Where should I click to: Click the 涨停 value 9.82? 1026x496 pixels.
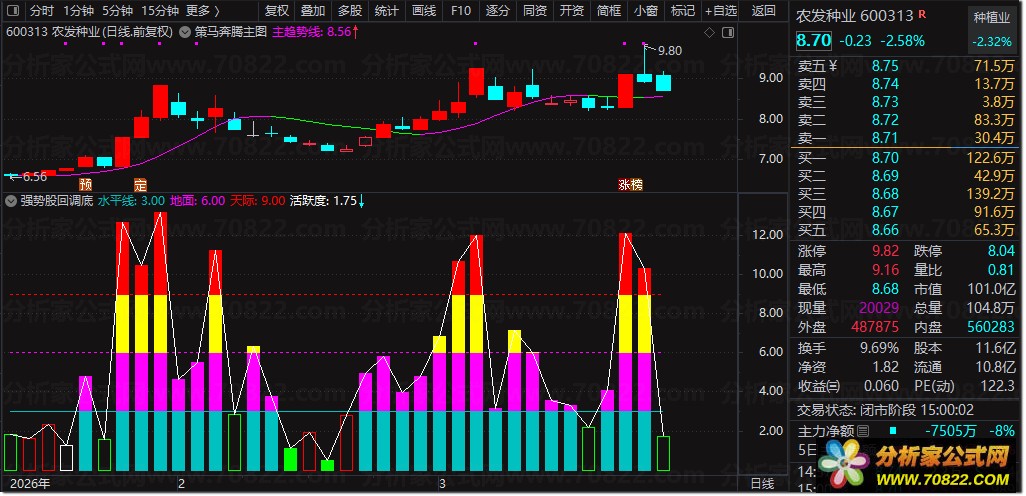[x=885, y=251]
